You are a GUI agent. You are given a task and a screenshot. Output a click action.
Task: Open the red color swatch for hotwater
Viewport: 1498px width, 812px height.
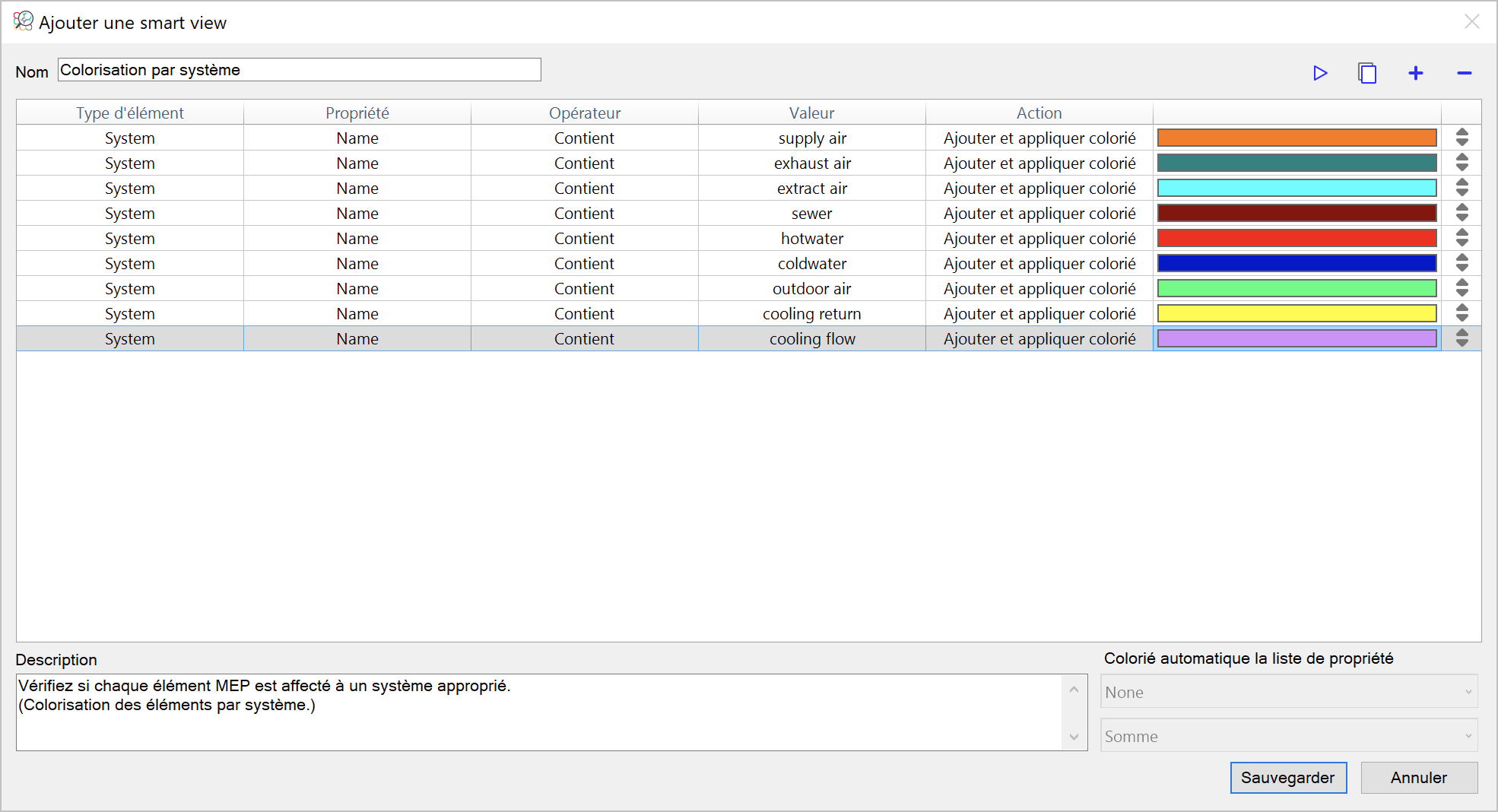coord(1296,238)
